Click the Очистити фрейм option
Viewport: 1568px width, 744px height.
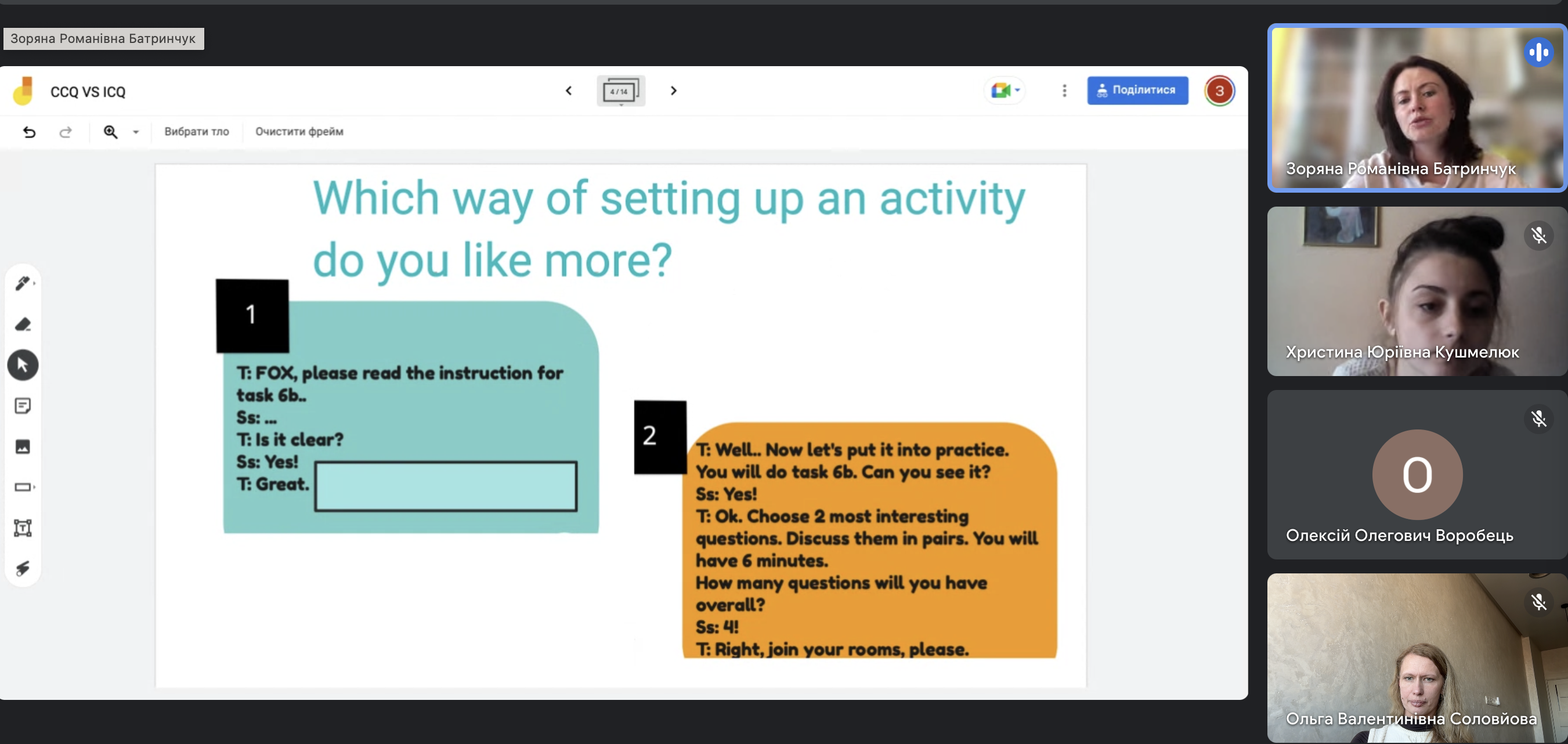pos(299,132)
